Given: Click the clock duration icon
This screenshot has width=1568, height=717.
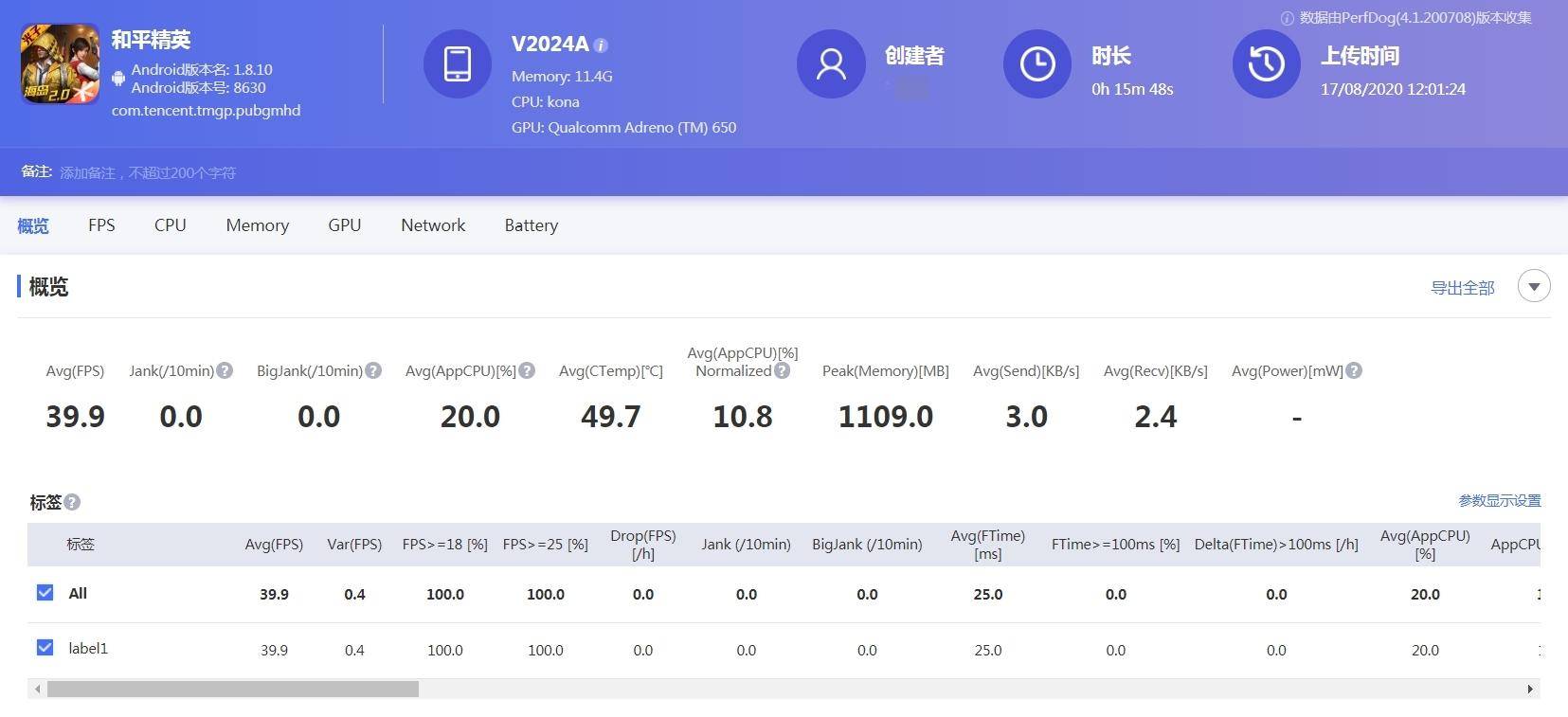Looking at the screenshot, I should pos(1037,63).
